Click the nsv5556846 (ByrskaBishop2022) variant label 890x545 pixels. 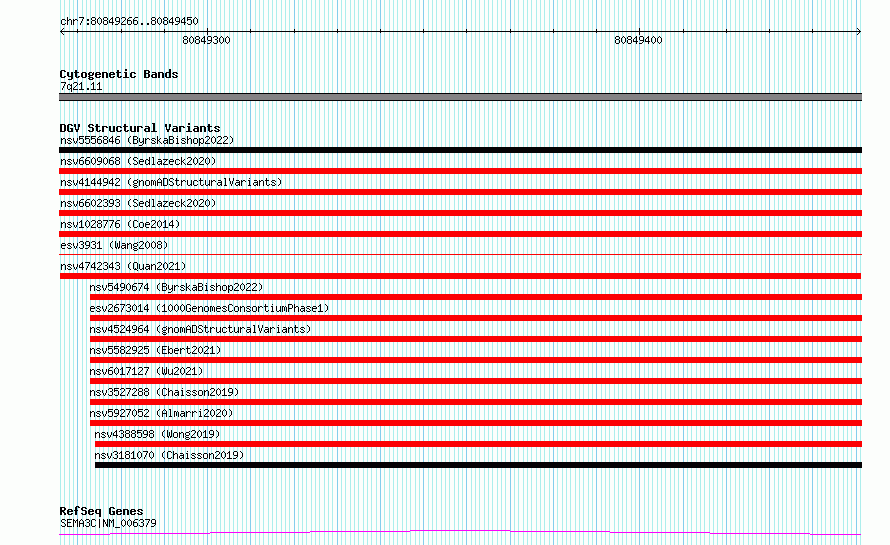point(147,140)
